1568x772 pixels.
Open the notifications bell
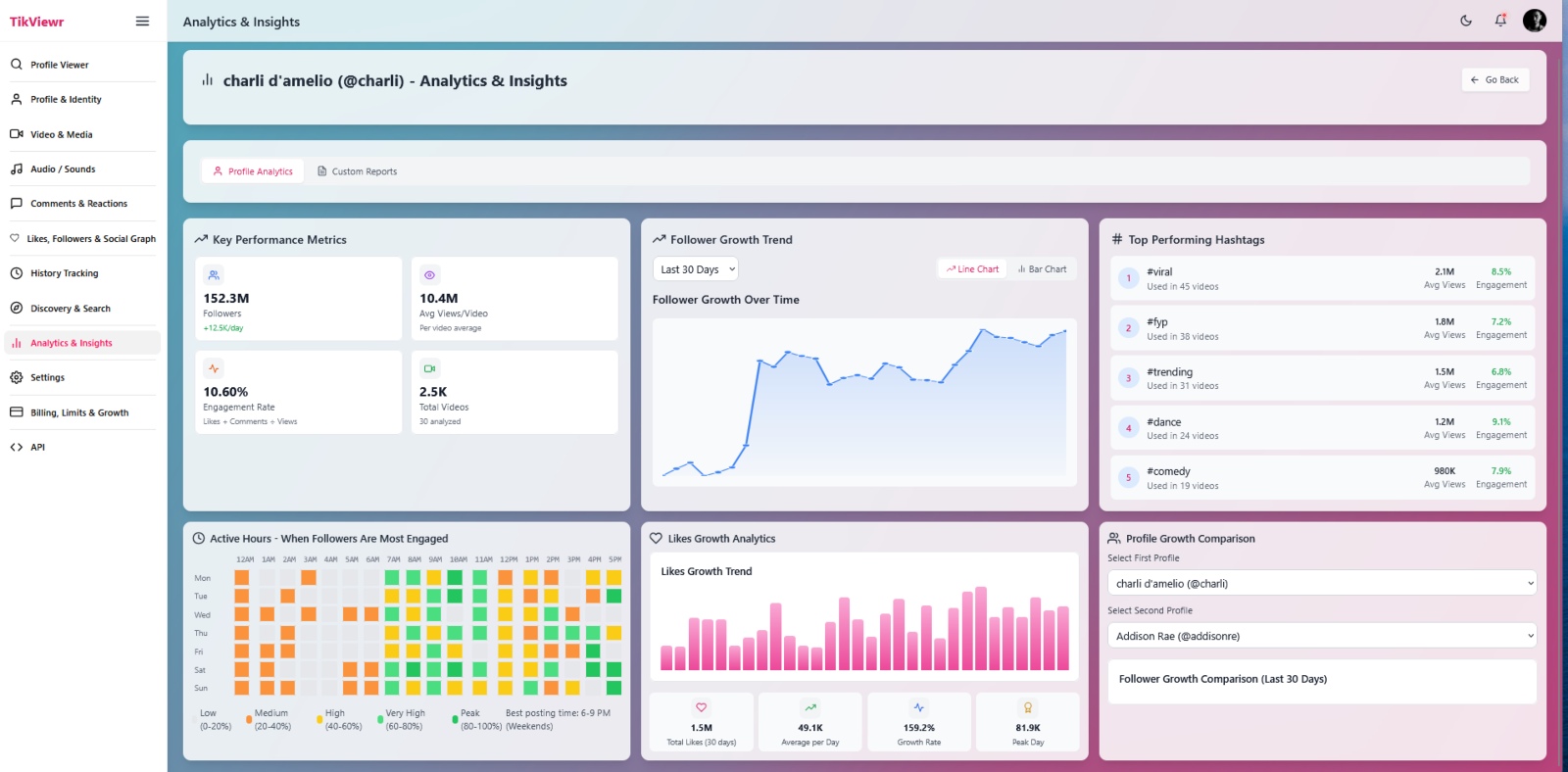[x=1500, y=21]
